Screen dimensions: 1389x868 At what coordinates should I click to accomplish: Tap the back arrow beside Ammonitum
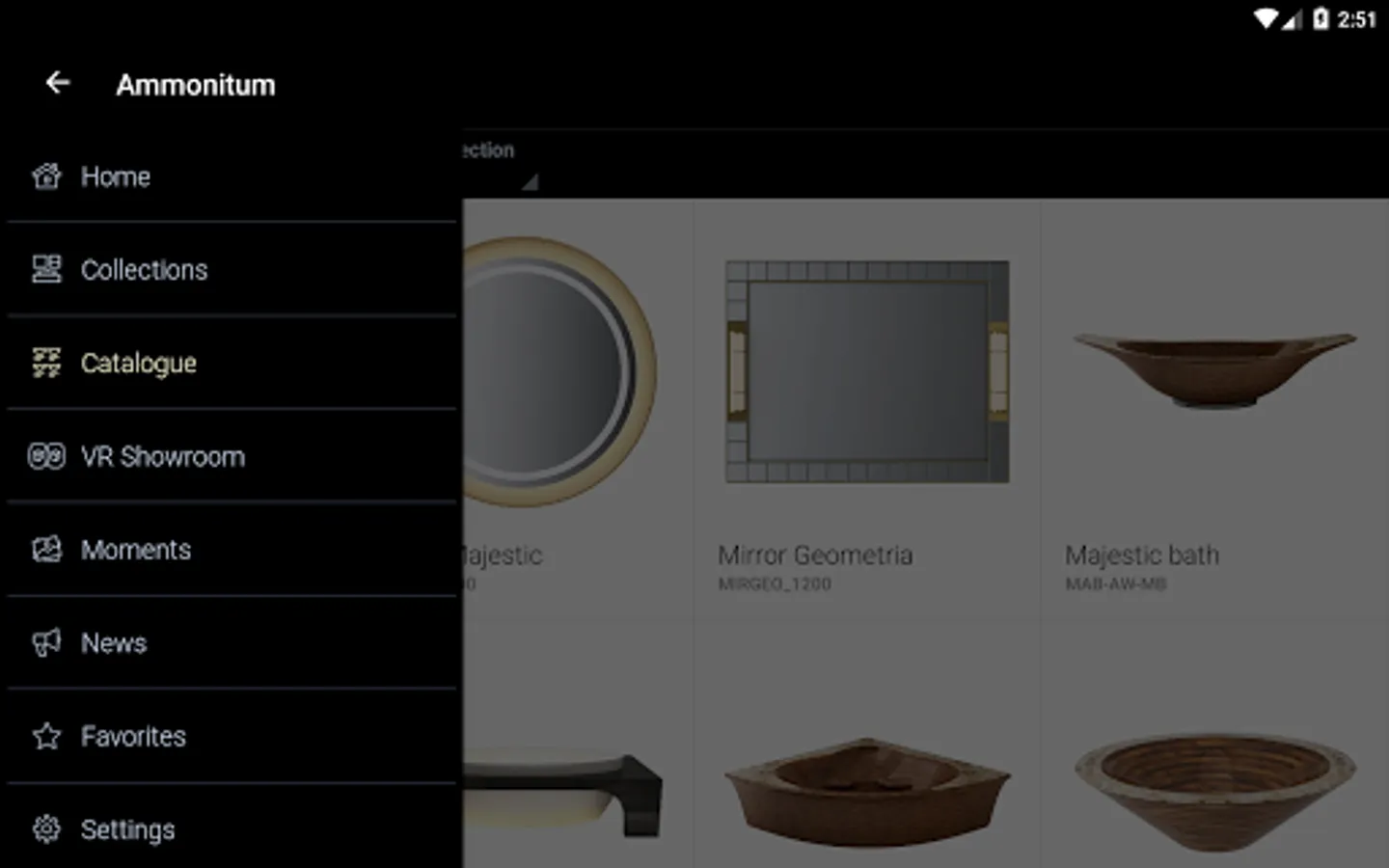click(x=58, y=83)
